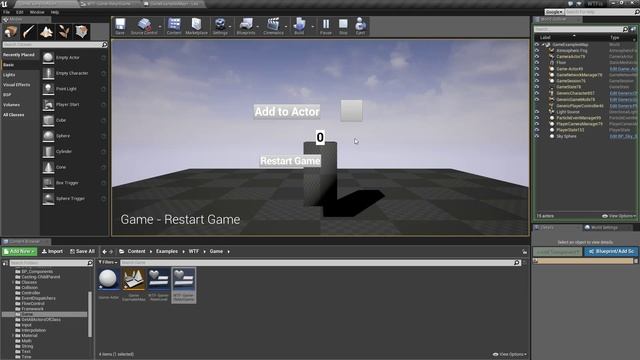Click Save All in Content Browser
Image resolution: width=640 pixels, height=360 pixels.
tap(82, 251)
